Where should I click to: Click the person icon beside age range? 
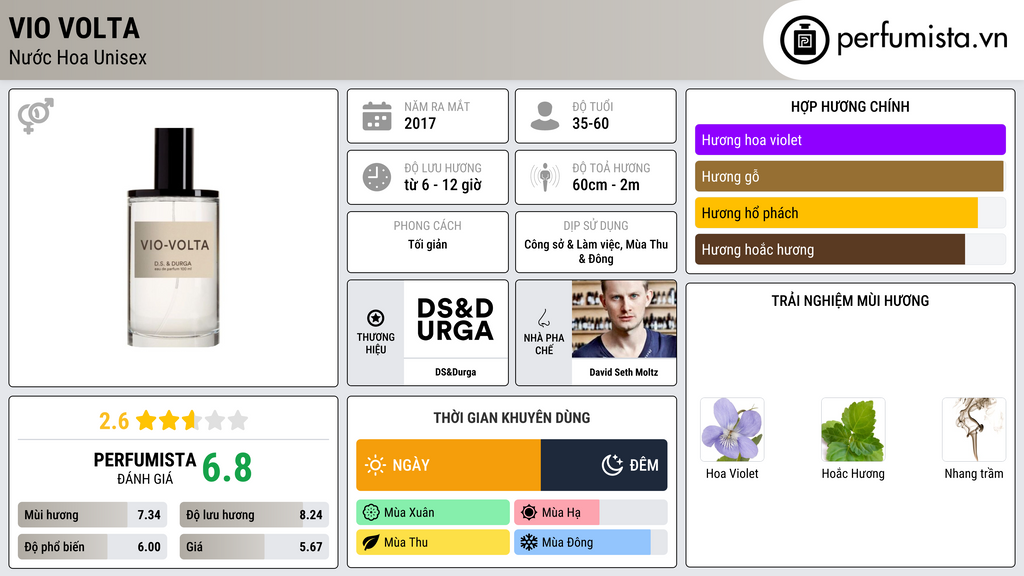point(545,116)
